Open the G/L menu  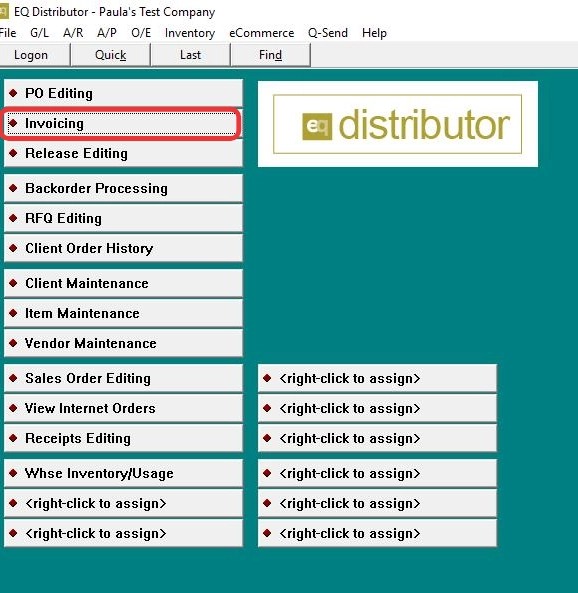click(39, 33)
